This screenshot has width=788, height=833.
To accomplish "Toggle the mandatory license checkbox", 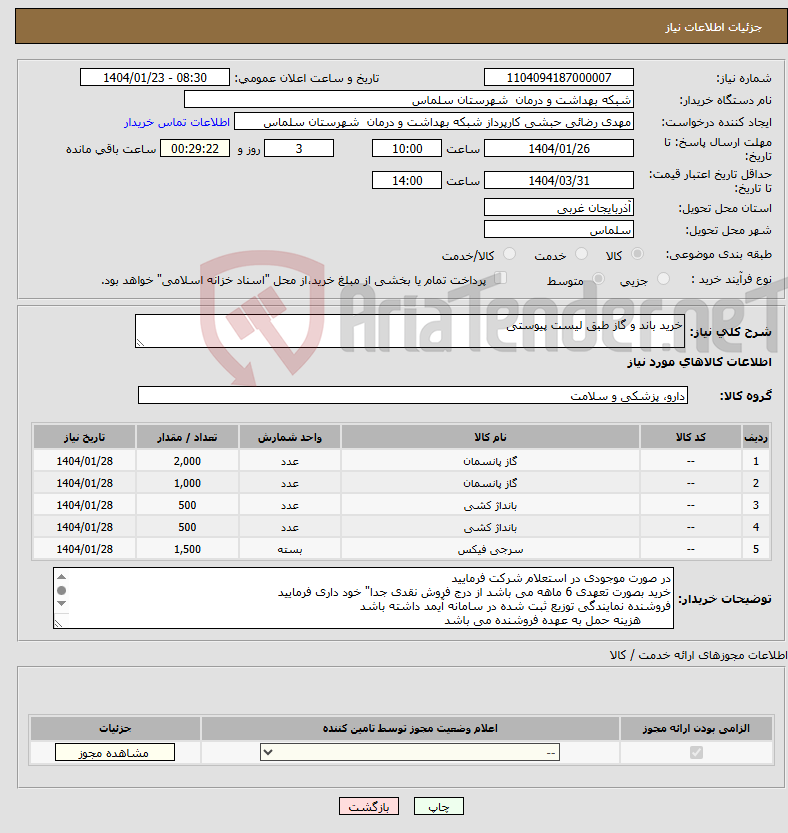I will [x=696, y=752].
